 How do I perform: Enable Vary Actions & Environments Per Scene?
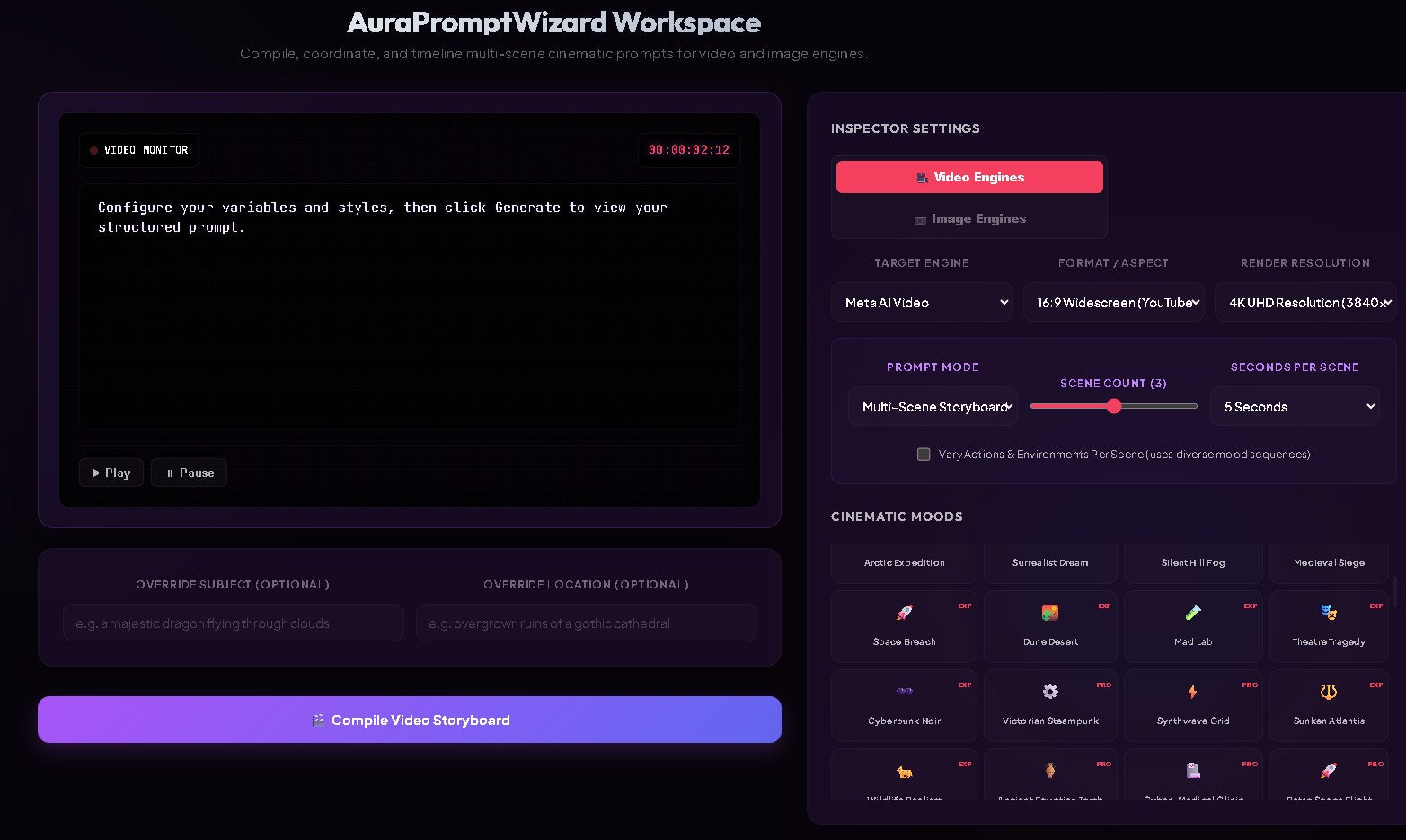924,455
